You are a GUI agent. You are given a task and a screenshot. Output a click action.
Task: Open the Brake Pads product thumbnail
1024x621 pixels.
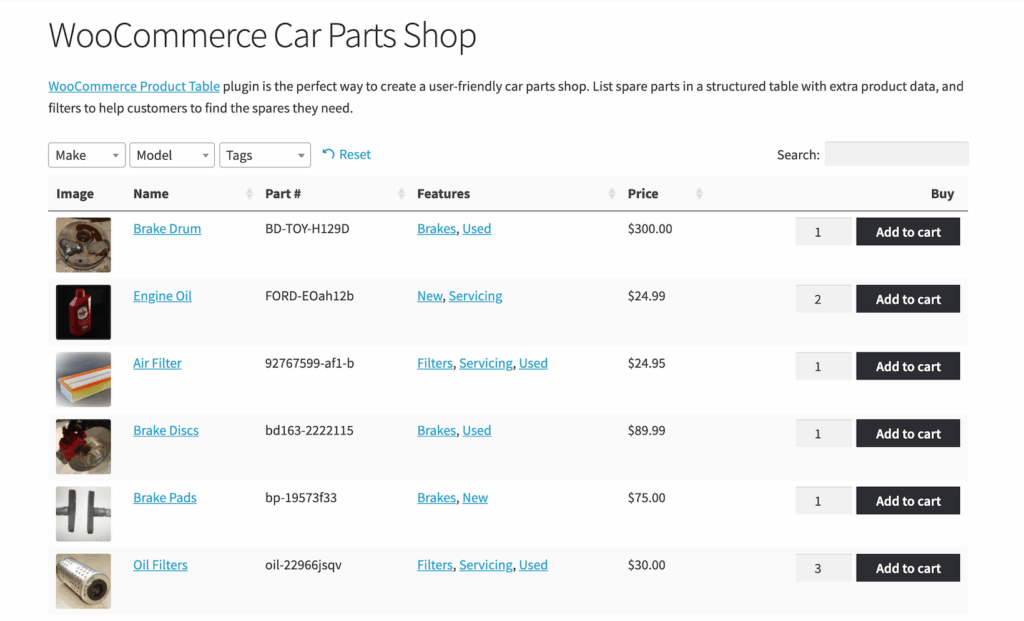click(x=84, y=514)
